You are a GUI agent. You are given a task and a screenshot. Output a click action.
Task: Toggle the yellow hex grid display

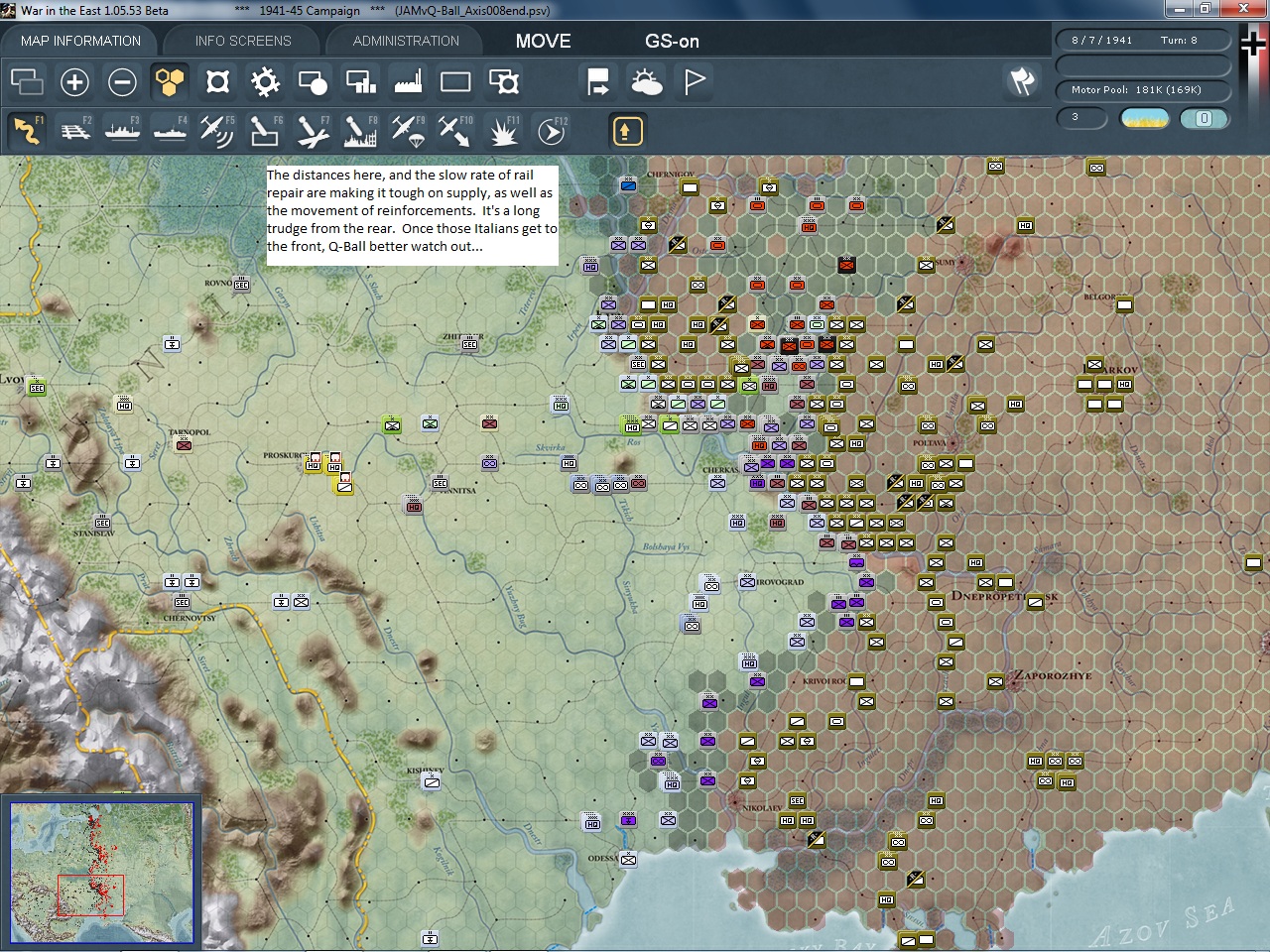170,81
